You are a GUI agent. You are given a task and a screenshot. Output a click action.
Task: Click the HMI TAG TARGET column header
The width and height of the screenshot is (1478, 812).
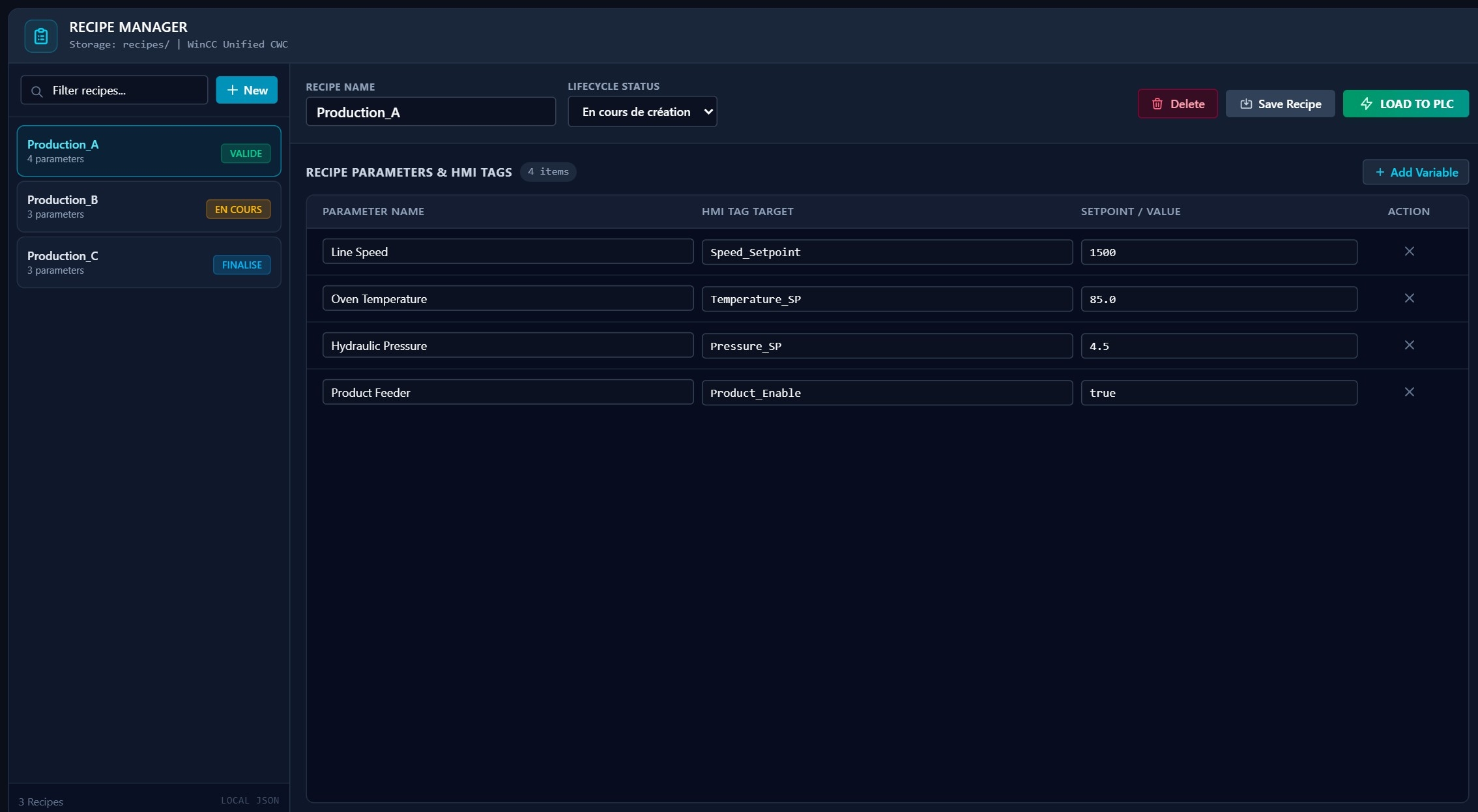[747, 212]
